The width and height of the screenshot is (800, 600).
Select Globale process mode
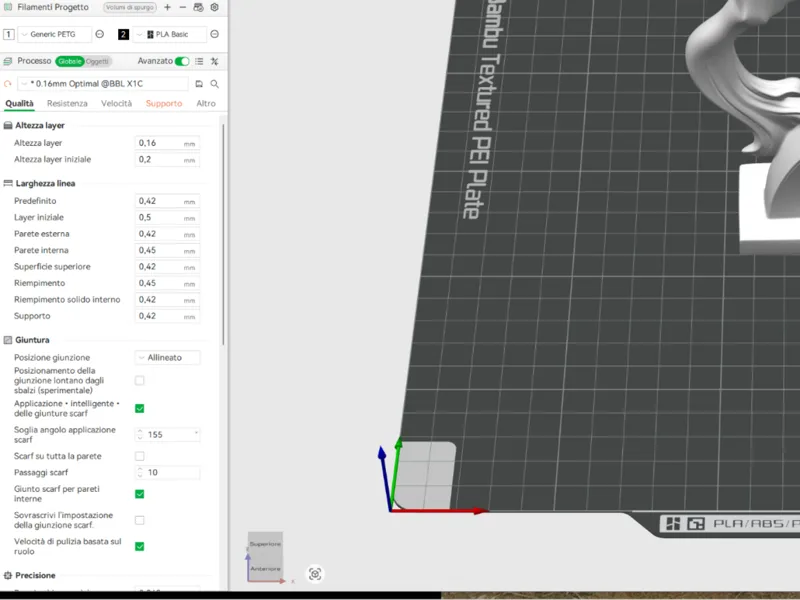pos(69,61)
